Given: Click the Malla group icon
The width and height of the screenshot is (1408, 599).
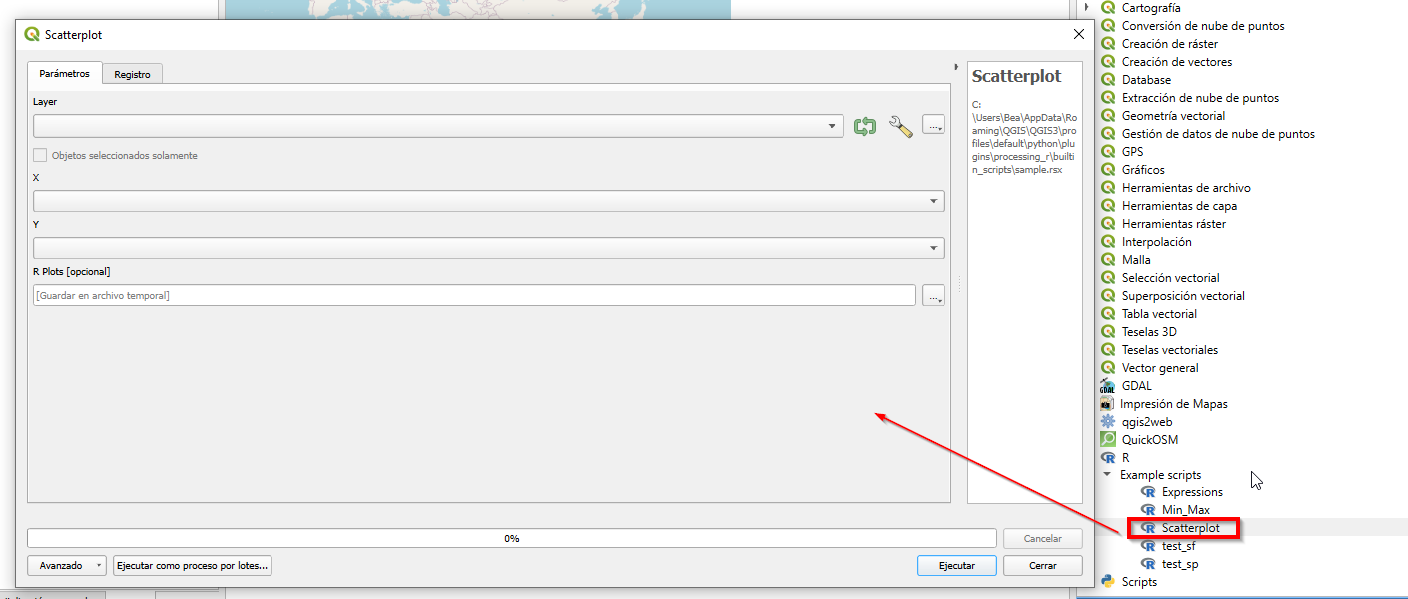Looking at the screenshot, I should click(x=1108, y=260).
